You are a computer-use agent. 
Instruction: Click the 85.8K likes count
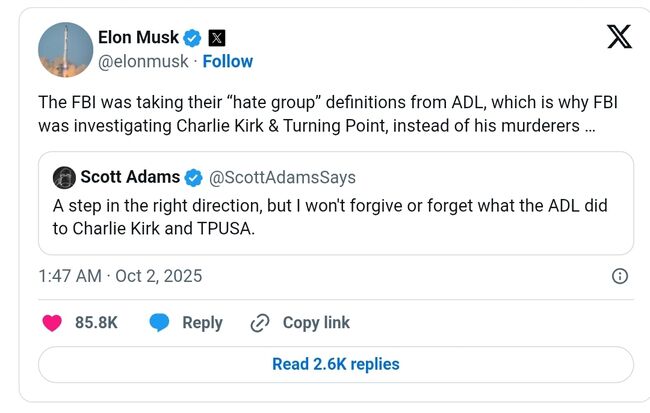pos(97,323)
